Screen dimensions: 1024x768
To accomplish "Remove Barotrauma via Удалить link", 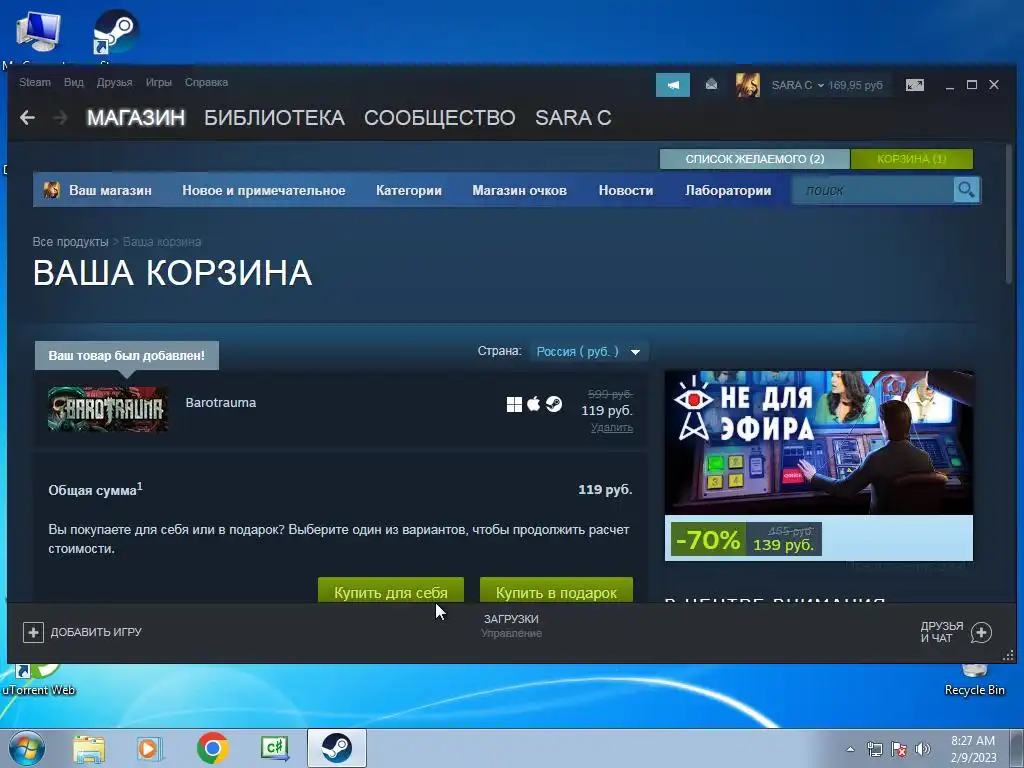I will (612, 428).
